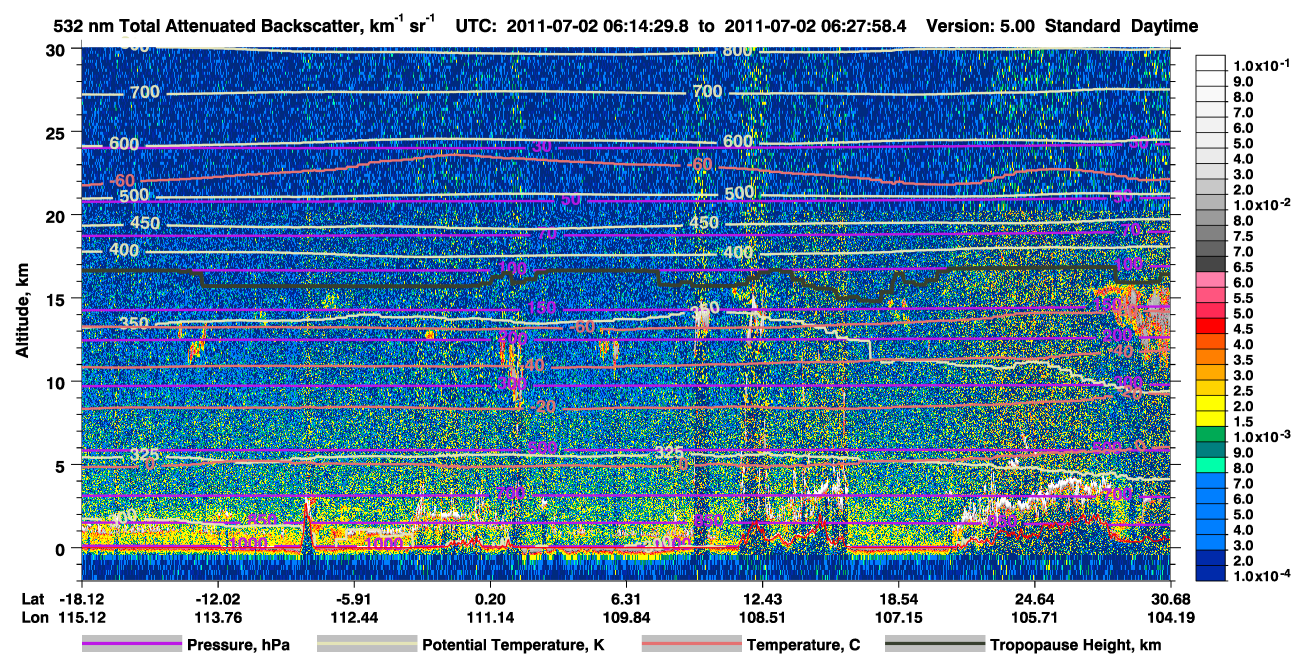Click the 'Tropopause Height, km' legend label
Screen dimensions: 1300x667
(1075, 645)
